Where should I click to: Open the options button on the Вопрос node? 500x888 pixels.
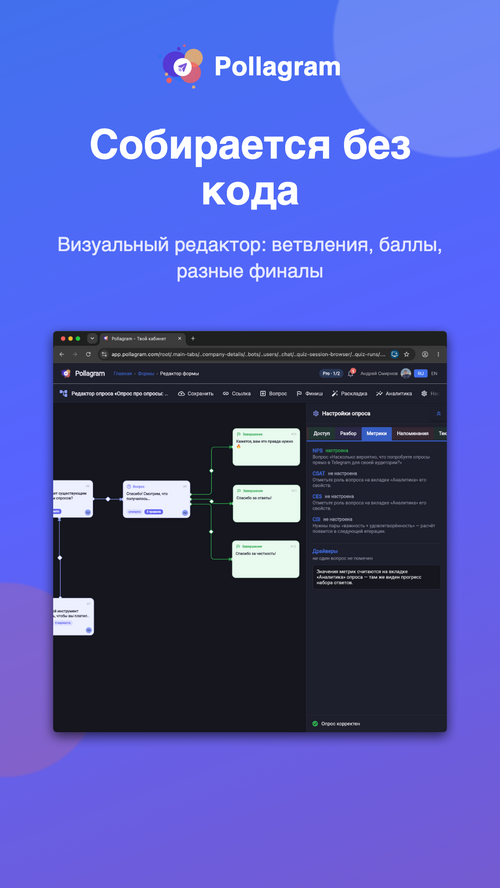tap(185, 513)
